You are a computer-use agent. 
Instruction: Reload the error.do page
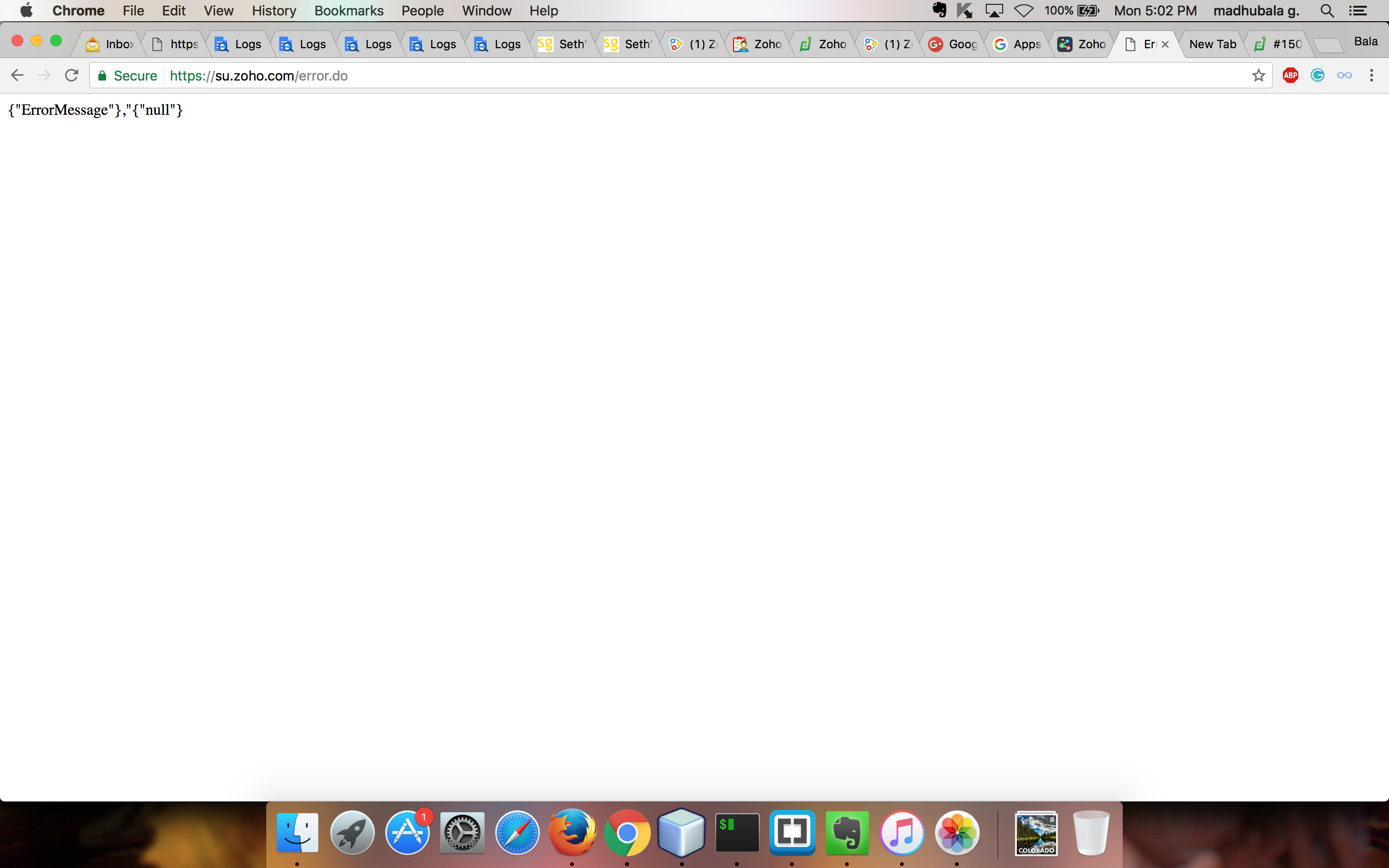tap(71, 75)
